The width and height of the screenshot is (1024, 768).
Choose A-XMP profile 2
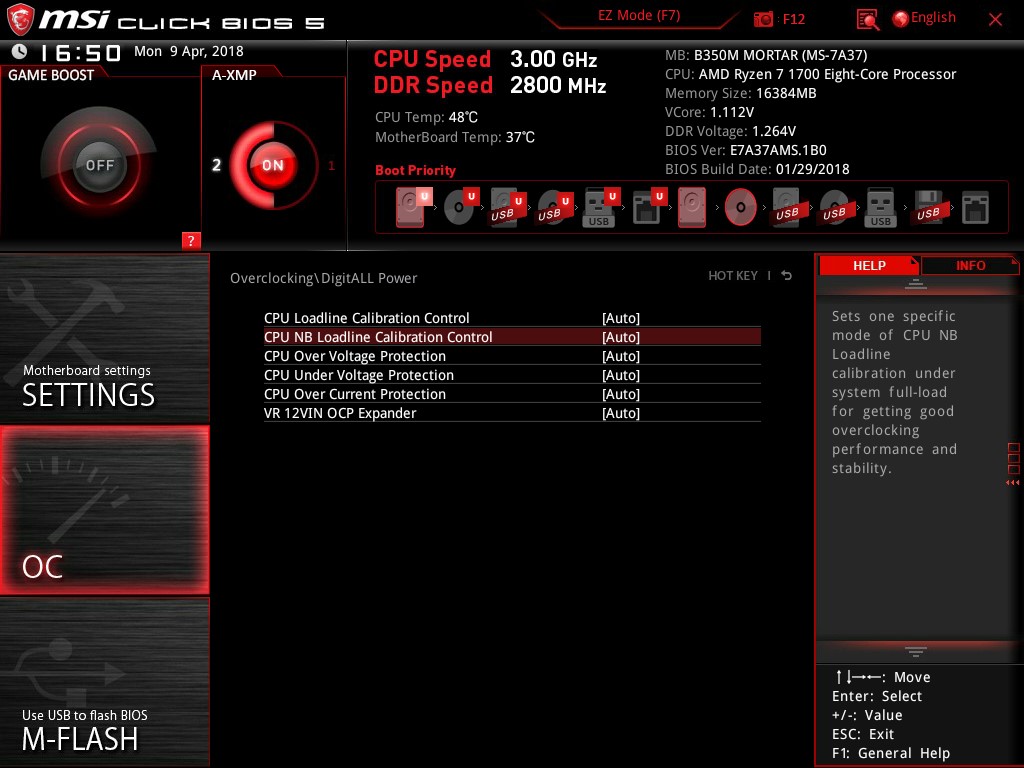pos(216,165)
